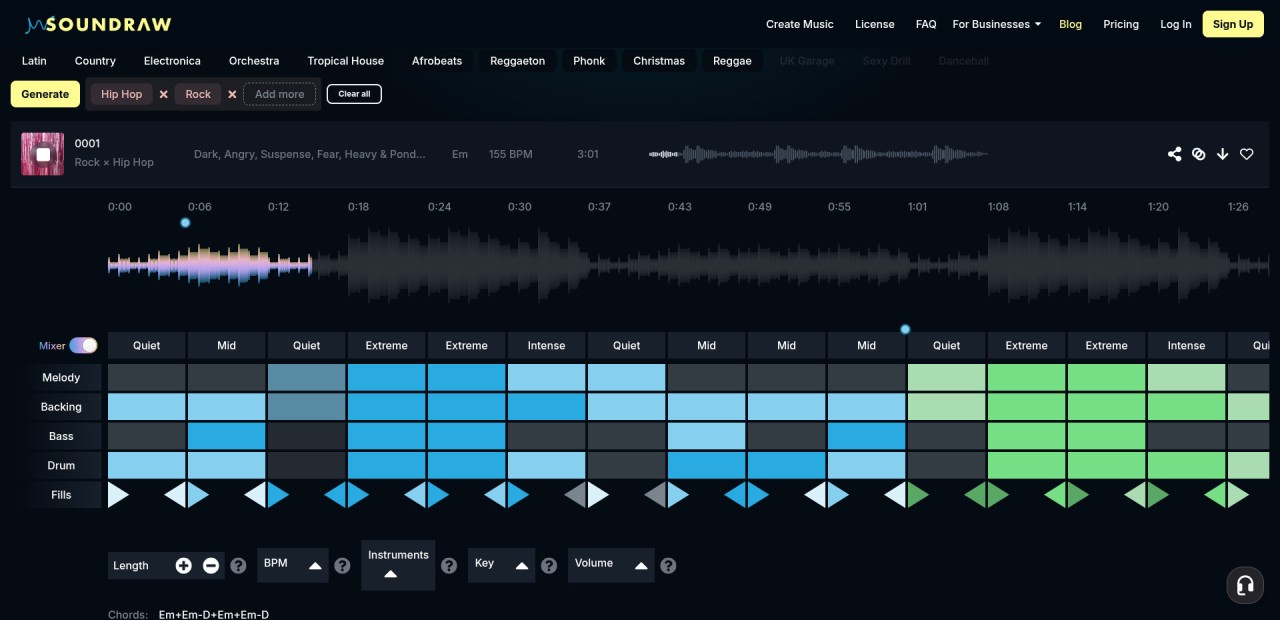Click the Clear all button
Image resolution: width=1280 pixels, height=620 pixels.
tap(354, 94)
